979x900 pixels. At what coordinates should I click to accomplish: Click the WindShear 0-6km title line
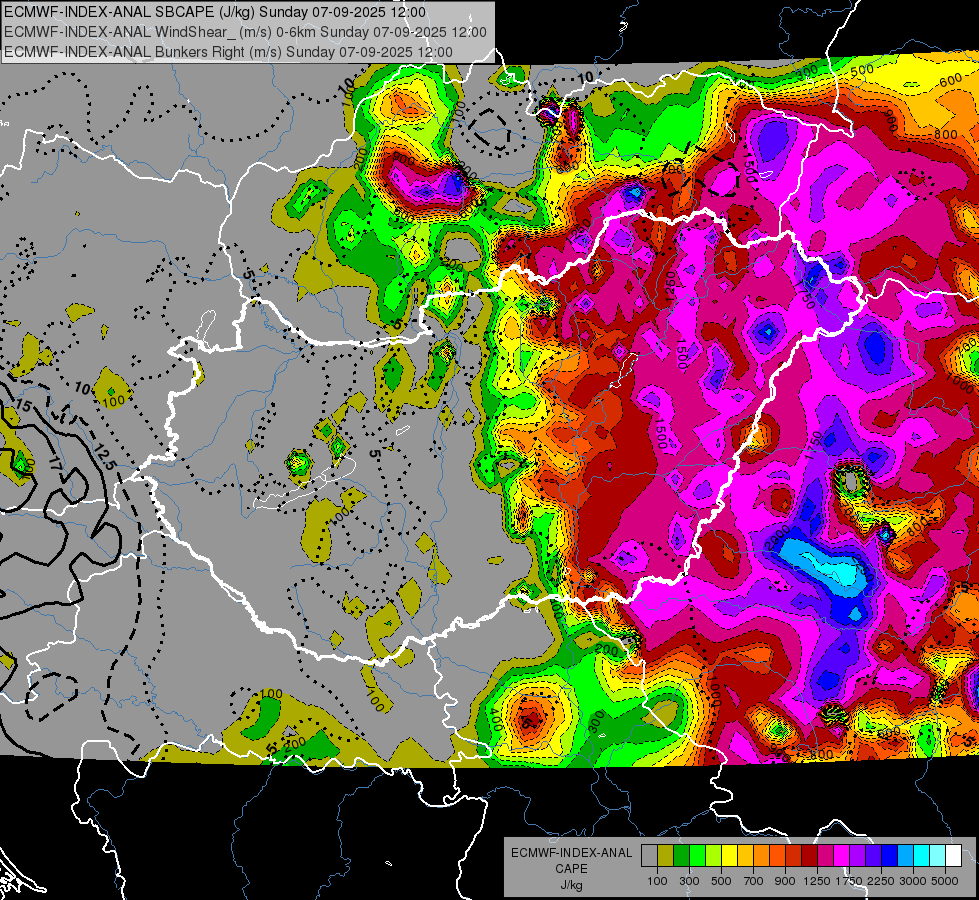pyautogui.click(x=245, y=32)
